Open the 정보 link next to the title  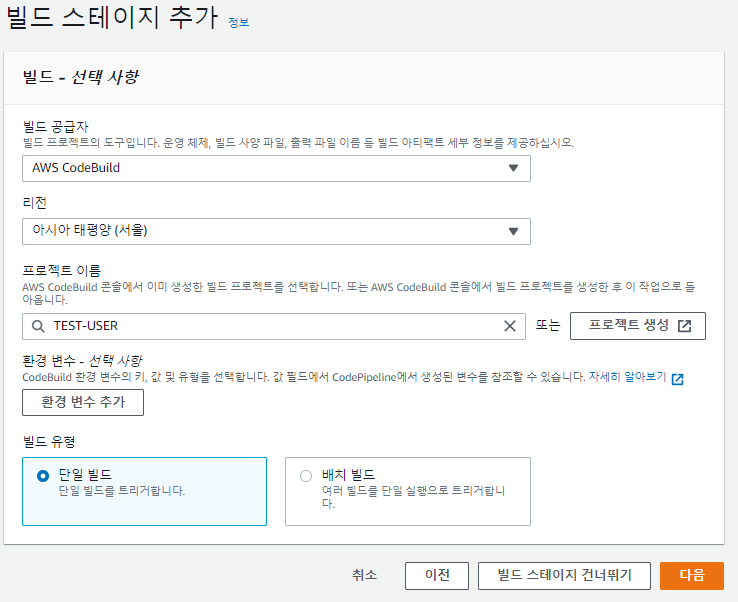[x=239, y=22]
